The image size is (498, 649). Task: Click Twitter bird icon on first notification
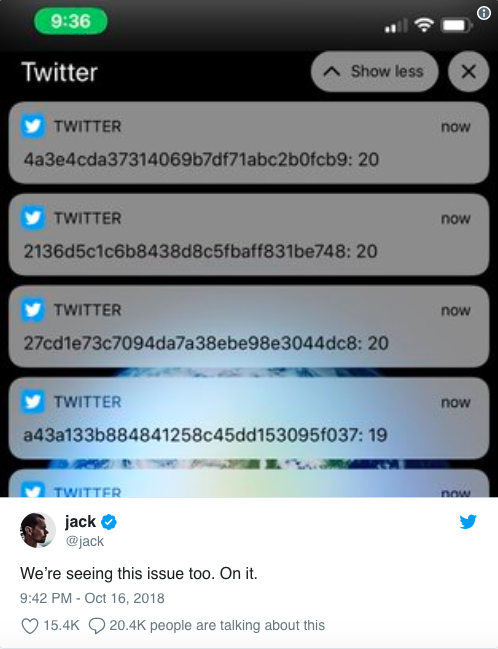[x=33, y=126]
